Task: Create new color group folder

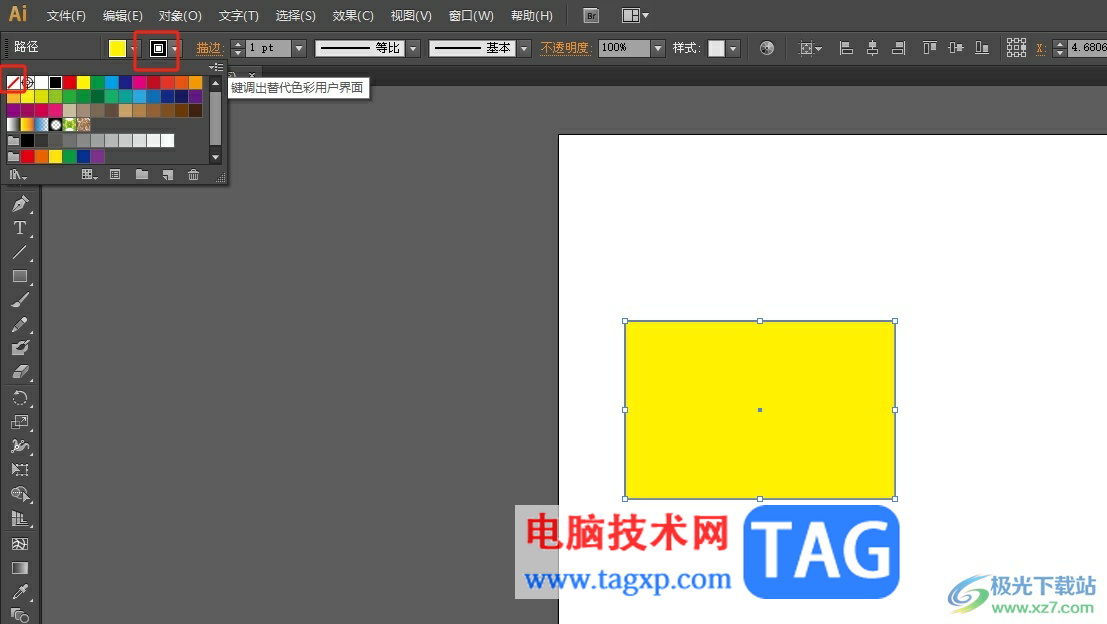Action: click(x=142, y=174)
